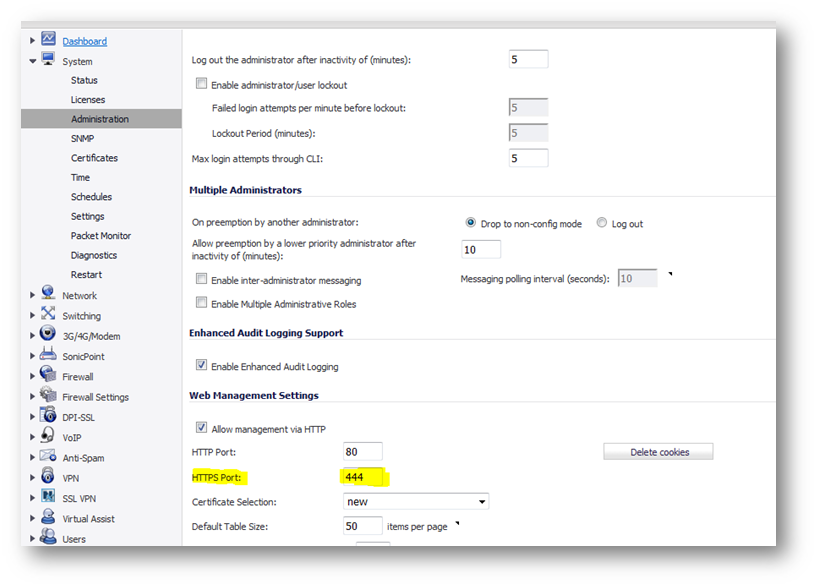Click the SonicPoint access point icon

point(48,354)
